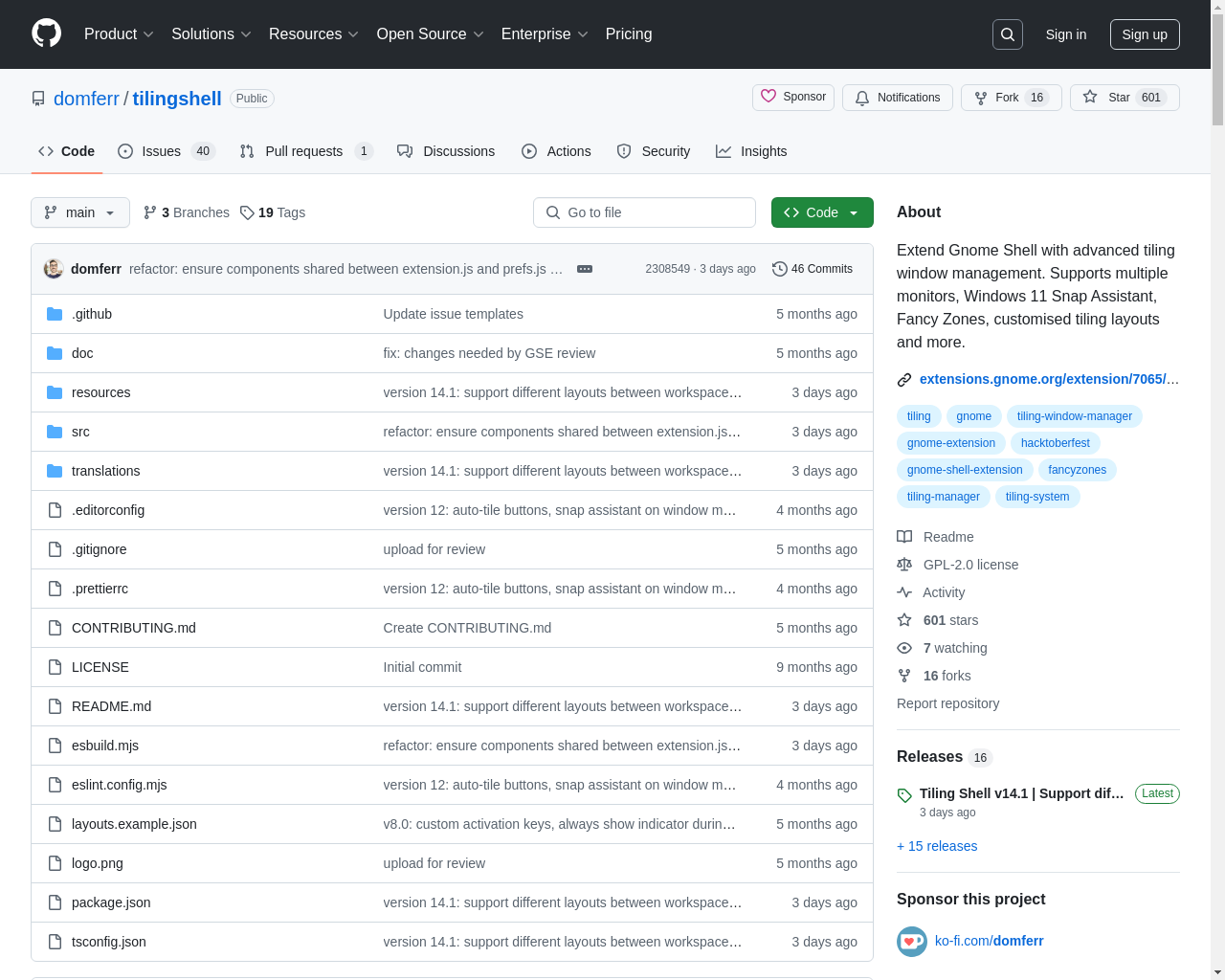Open the Pull requests tab
1225x980 pixels.
(x=306, y=151)
